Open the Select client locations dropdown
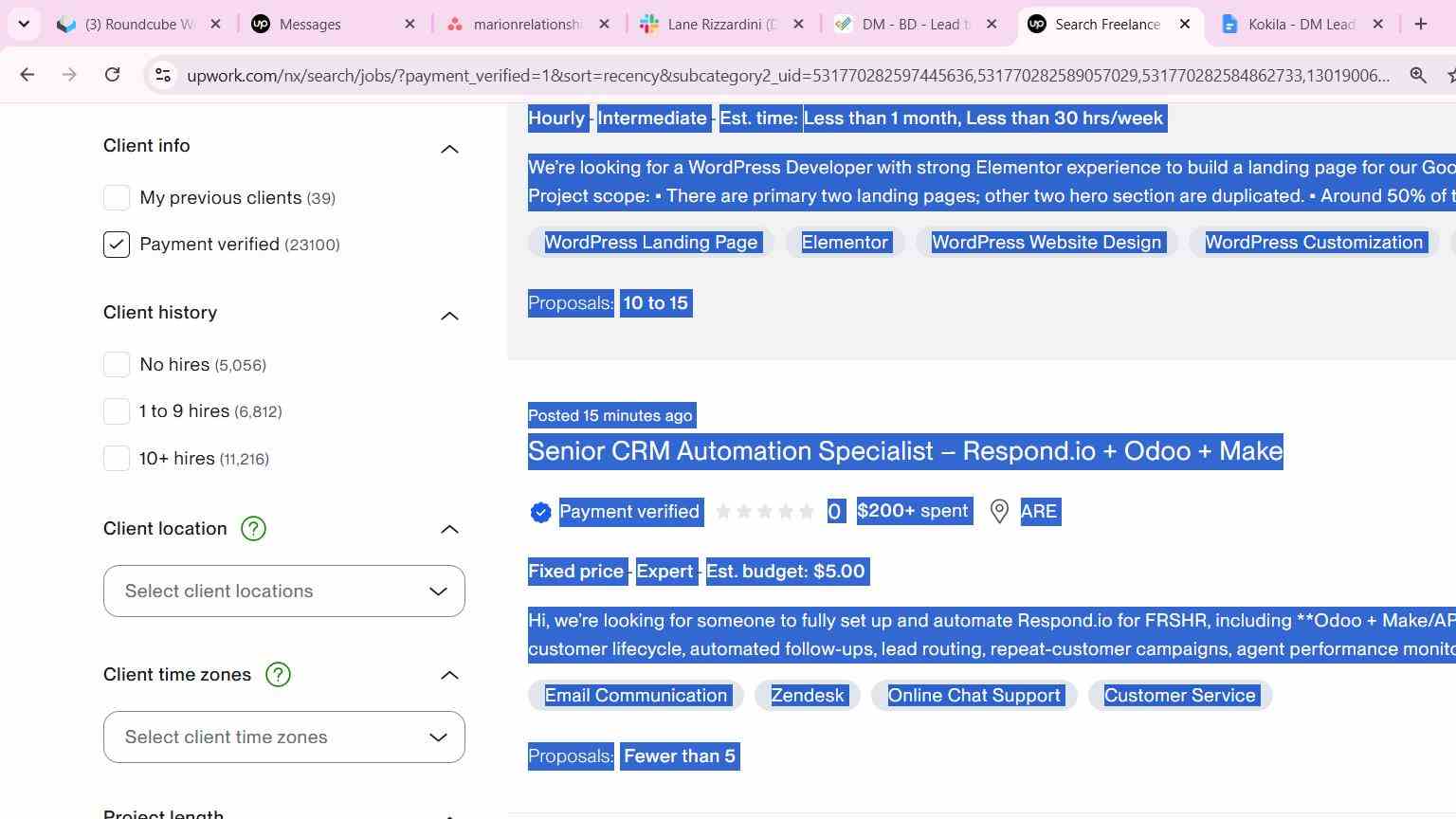Image resolution: width=1456 pixels, height=819 pixels. click(x=284, y=591)
